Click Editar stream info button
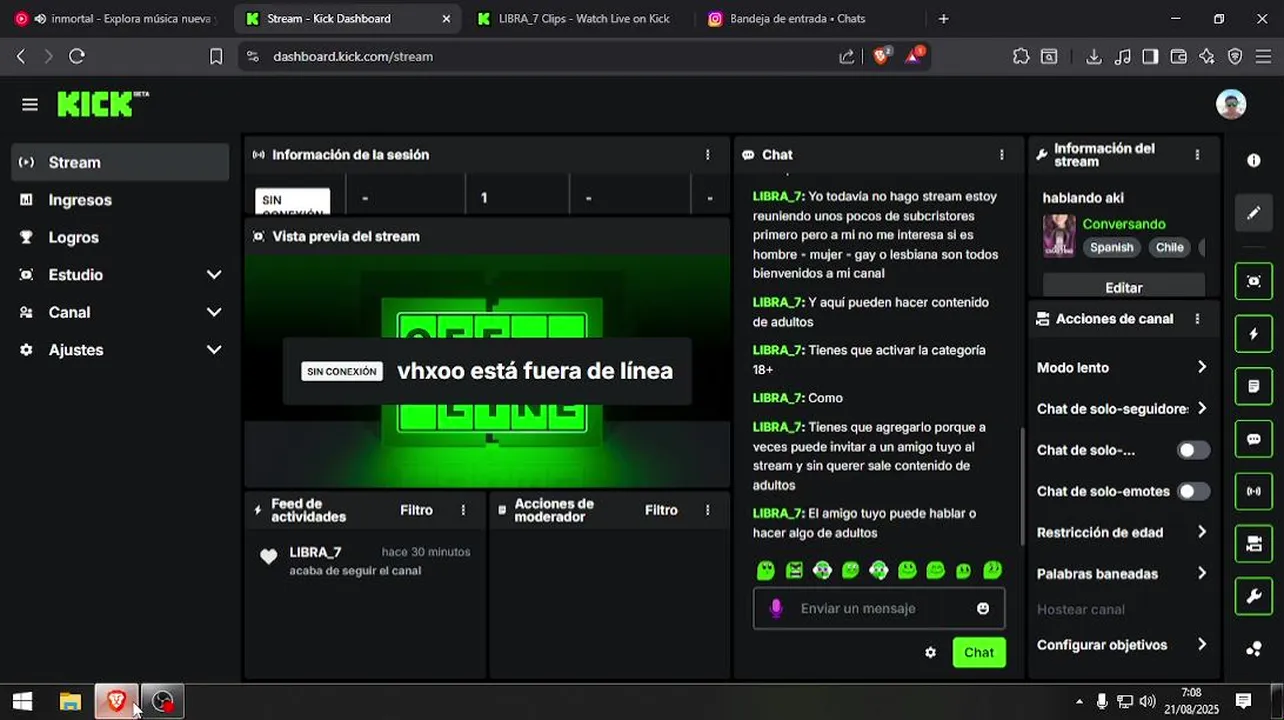 coord(1124,287)
